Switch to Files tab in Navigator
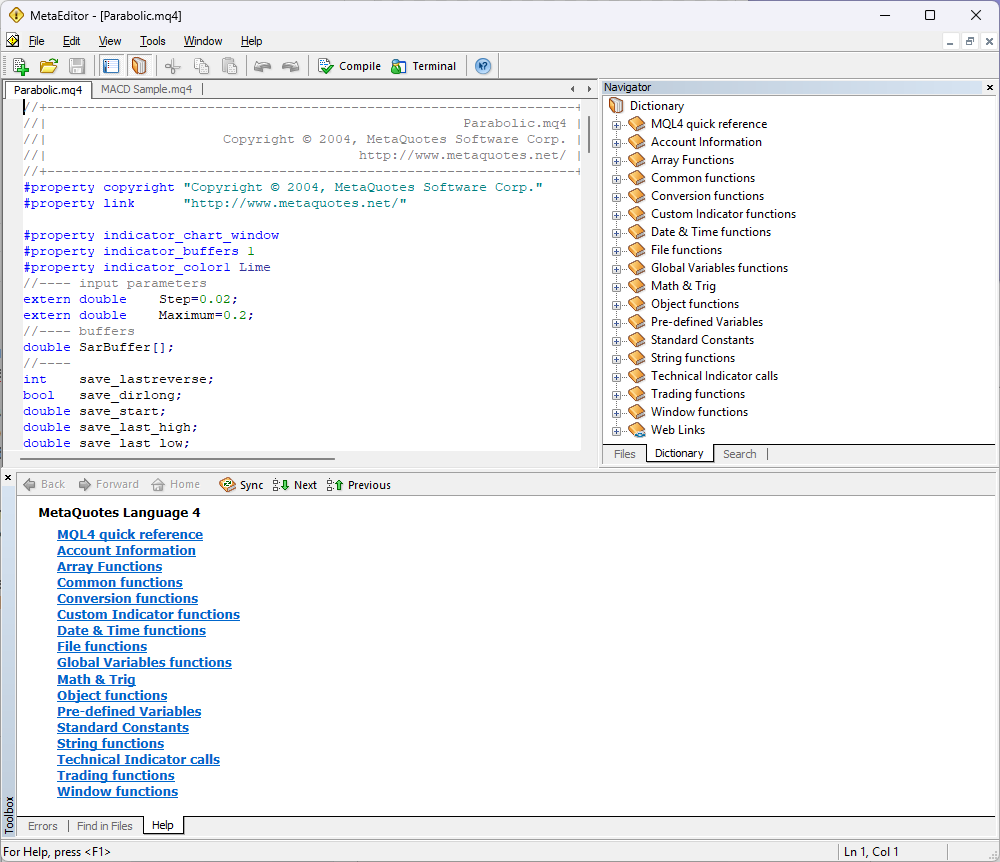The height and width of the screenshot is (862, 1000). 624,454
